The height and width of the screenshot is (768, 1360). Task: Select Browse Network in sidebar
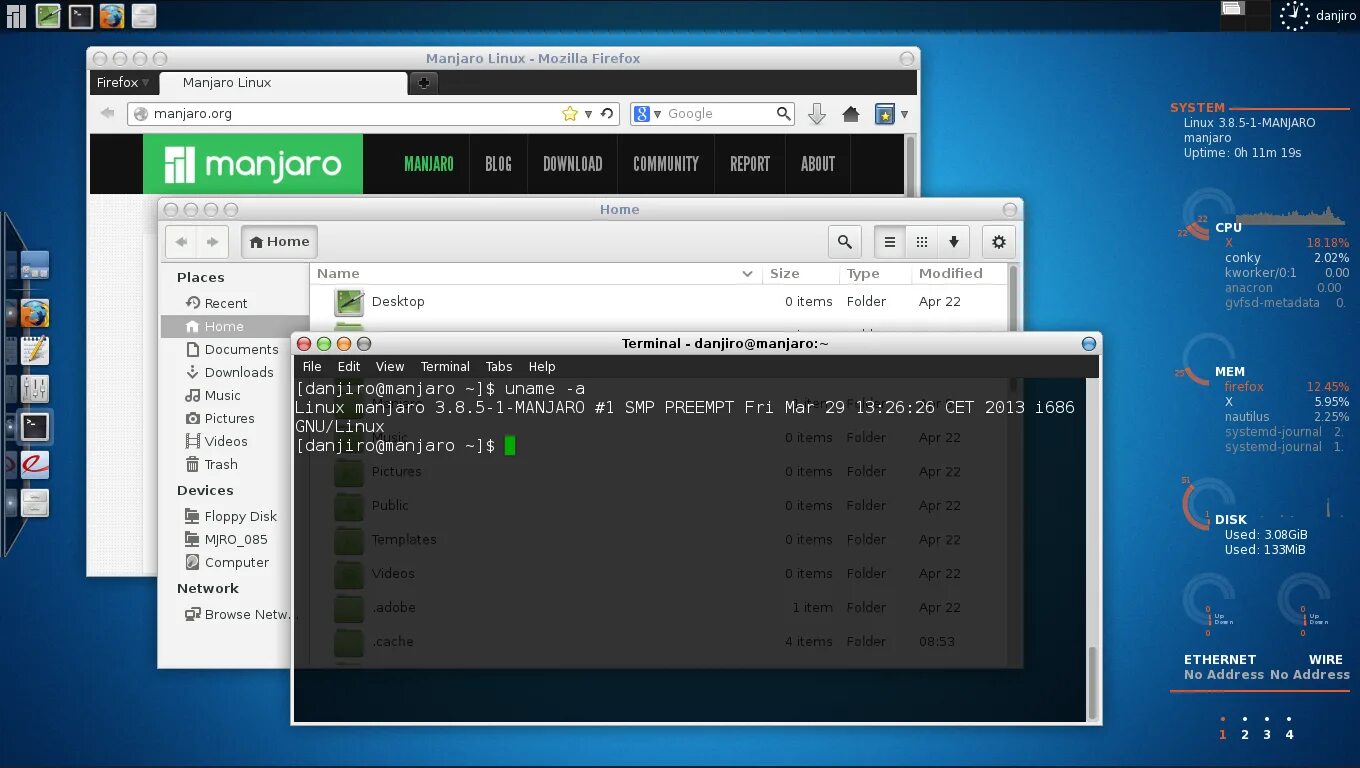(x=234, y=614)
